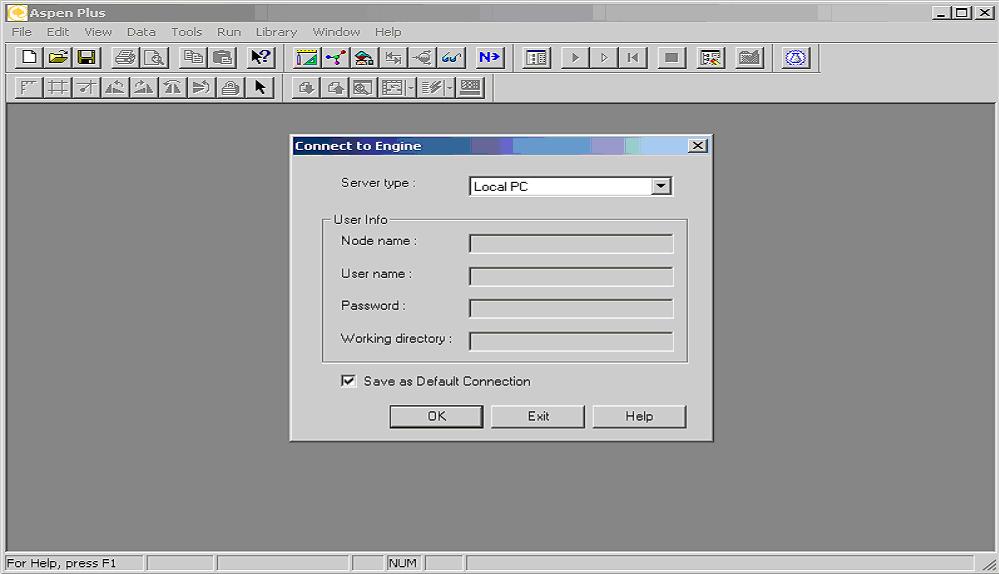Click the New document icon
This screenshot has width=999, height=574.
(29, 57)
